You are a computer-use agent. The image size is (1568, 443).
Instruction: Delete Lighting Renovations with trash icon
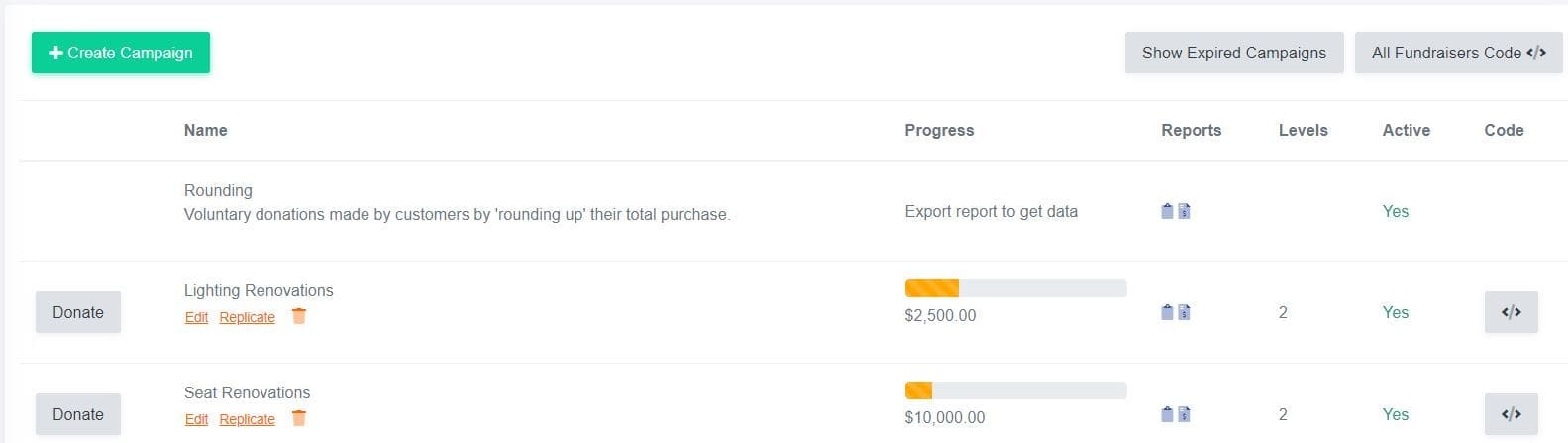coord(299,316)
